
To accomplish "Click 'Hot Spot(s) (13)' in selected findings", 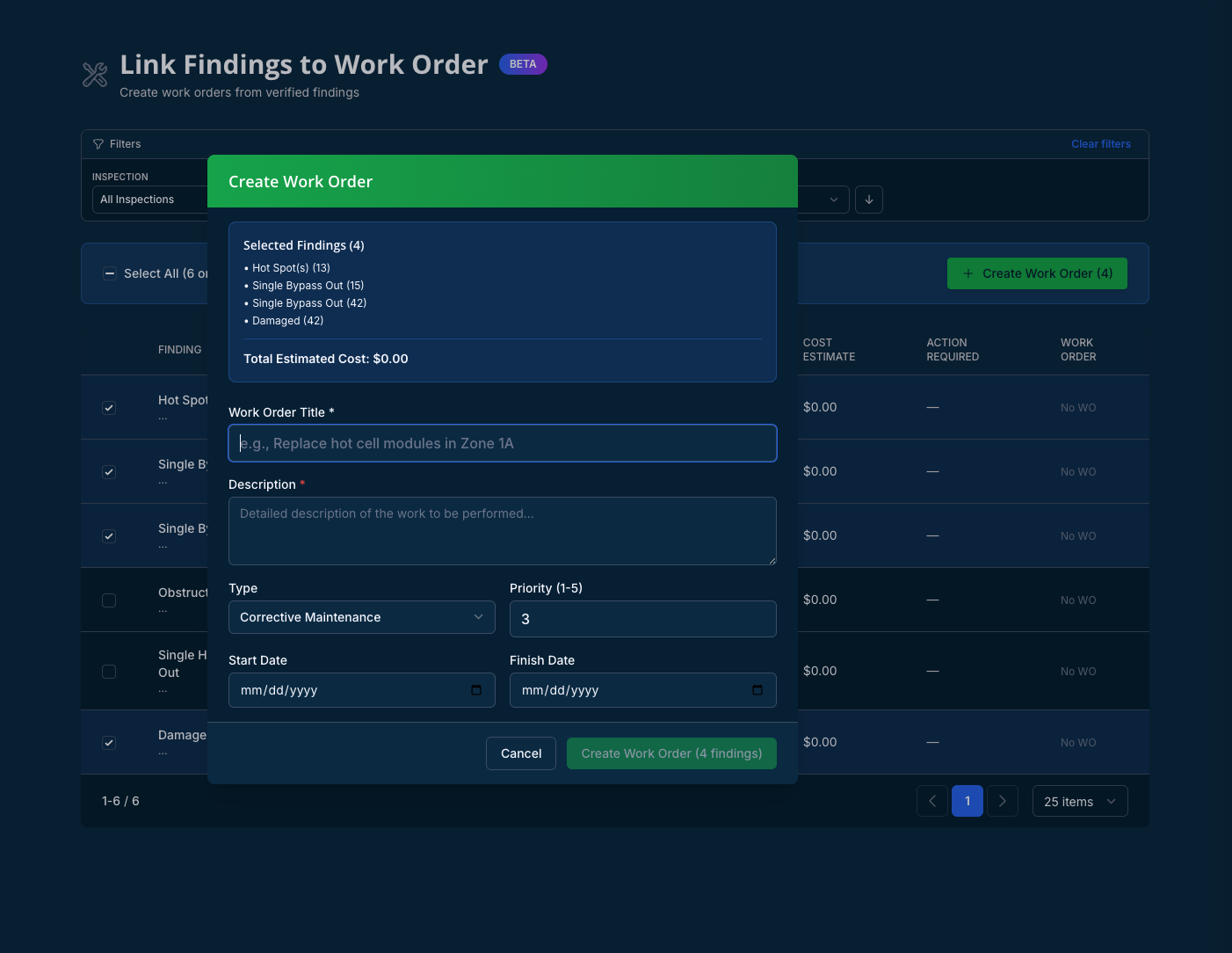I will (291, 268).
